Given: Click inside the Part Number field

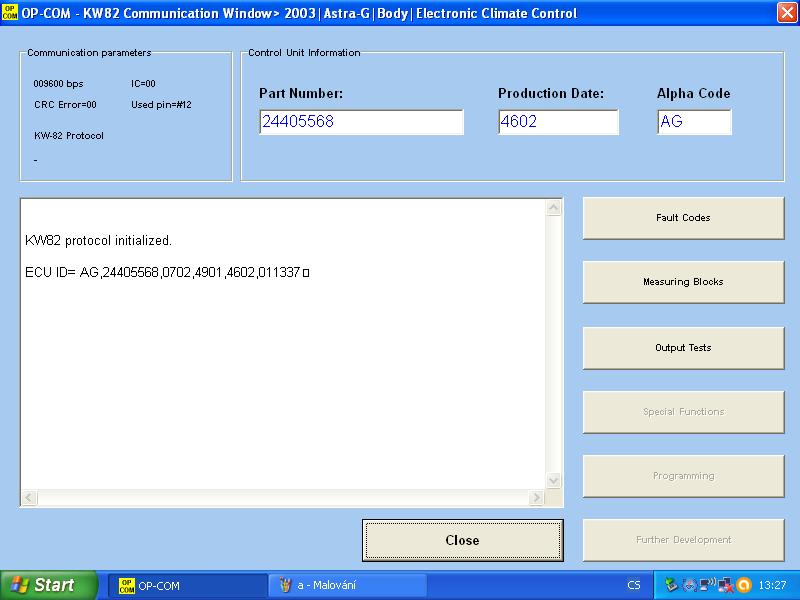Looking at the screenshot, I should pos(360,122).
